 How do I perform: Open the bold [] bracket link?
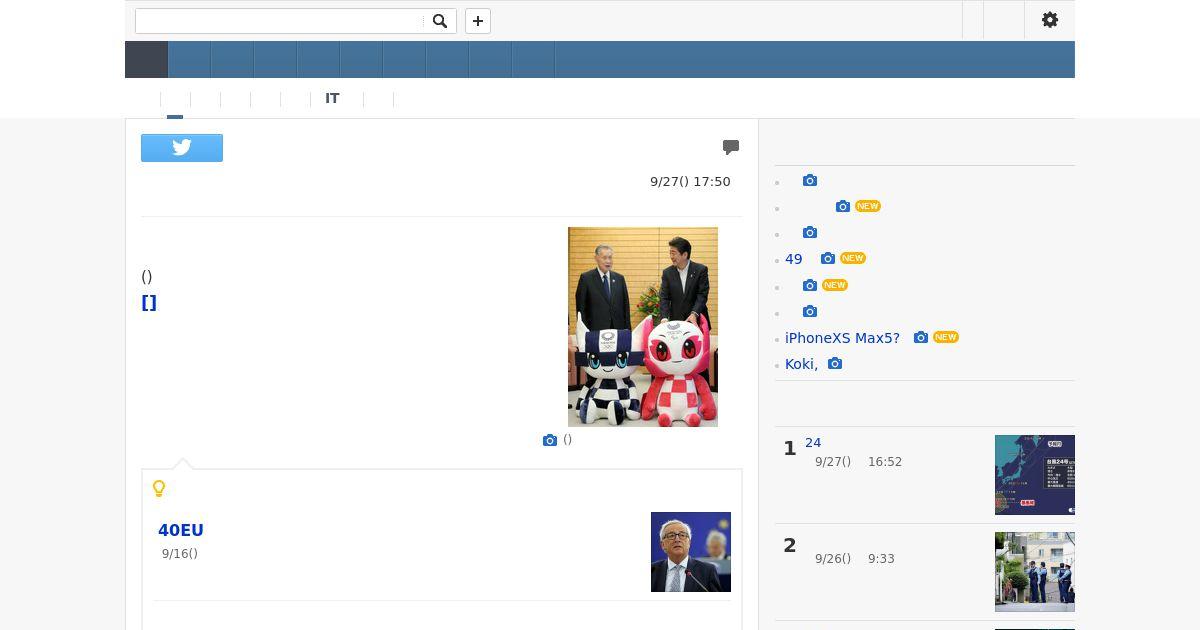coord(149,303)
